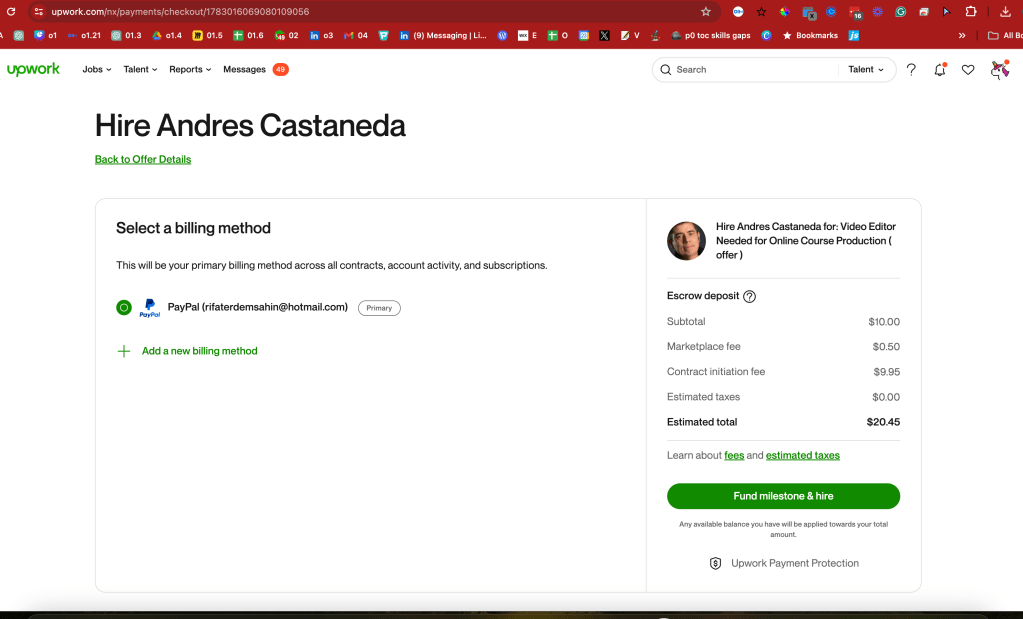
Task: Open the 'o1.4' Google Drive bookmark
Action: pyautogui.click(x=167, y=35)
